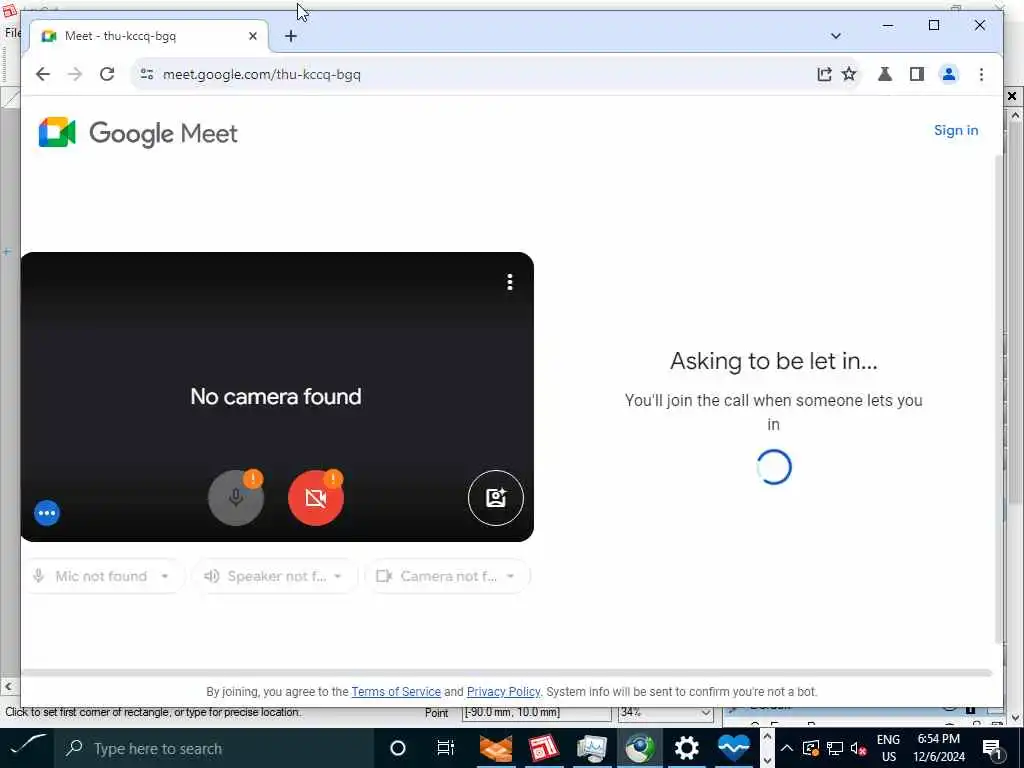Open Settings gear on taskbar
The height and width of the screenshot is (768, 1024).
click(686, 748)
